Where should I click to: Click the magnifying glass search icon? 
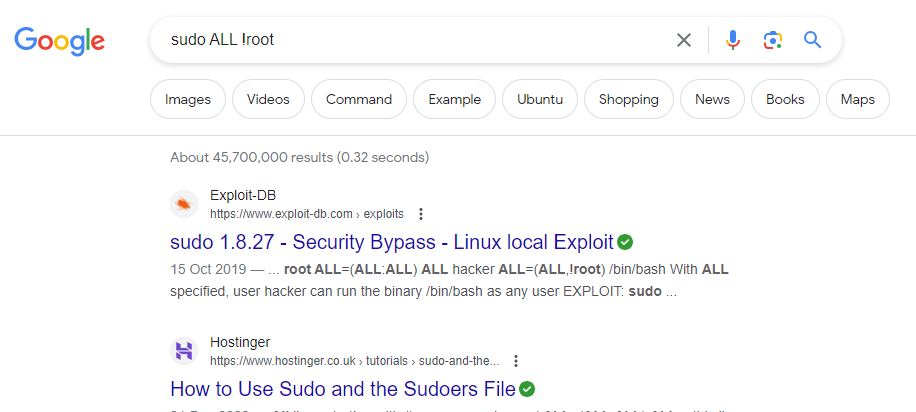pos(813,40)
